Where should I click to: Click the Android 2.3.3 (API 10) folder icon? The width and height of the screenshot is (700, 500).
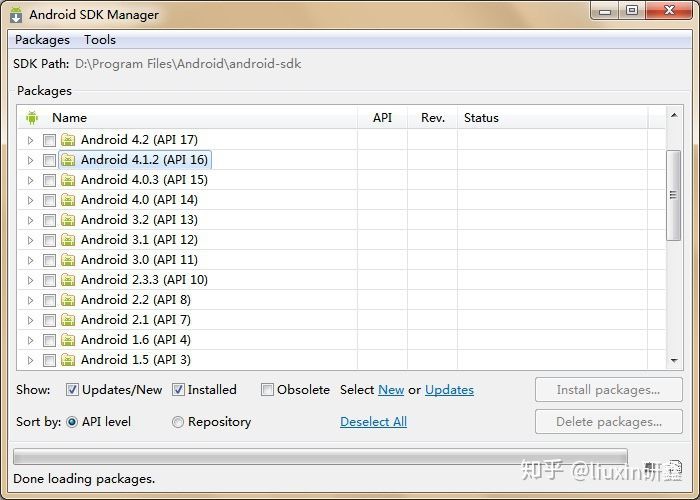click(68, 280)
